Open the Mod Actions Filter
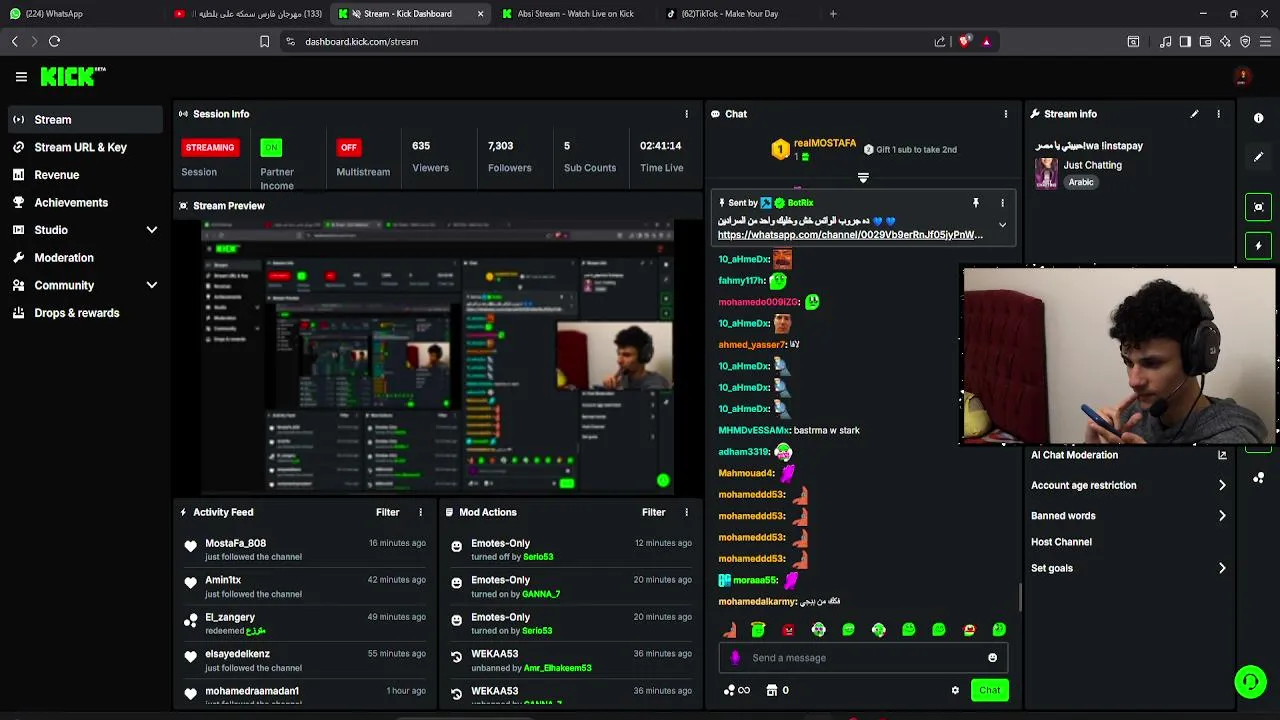This screenshot has height=720, width=1280. [653, 512]
